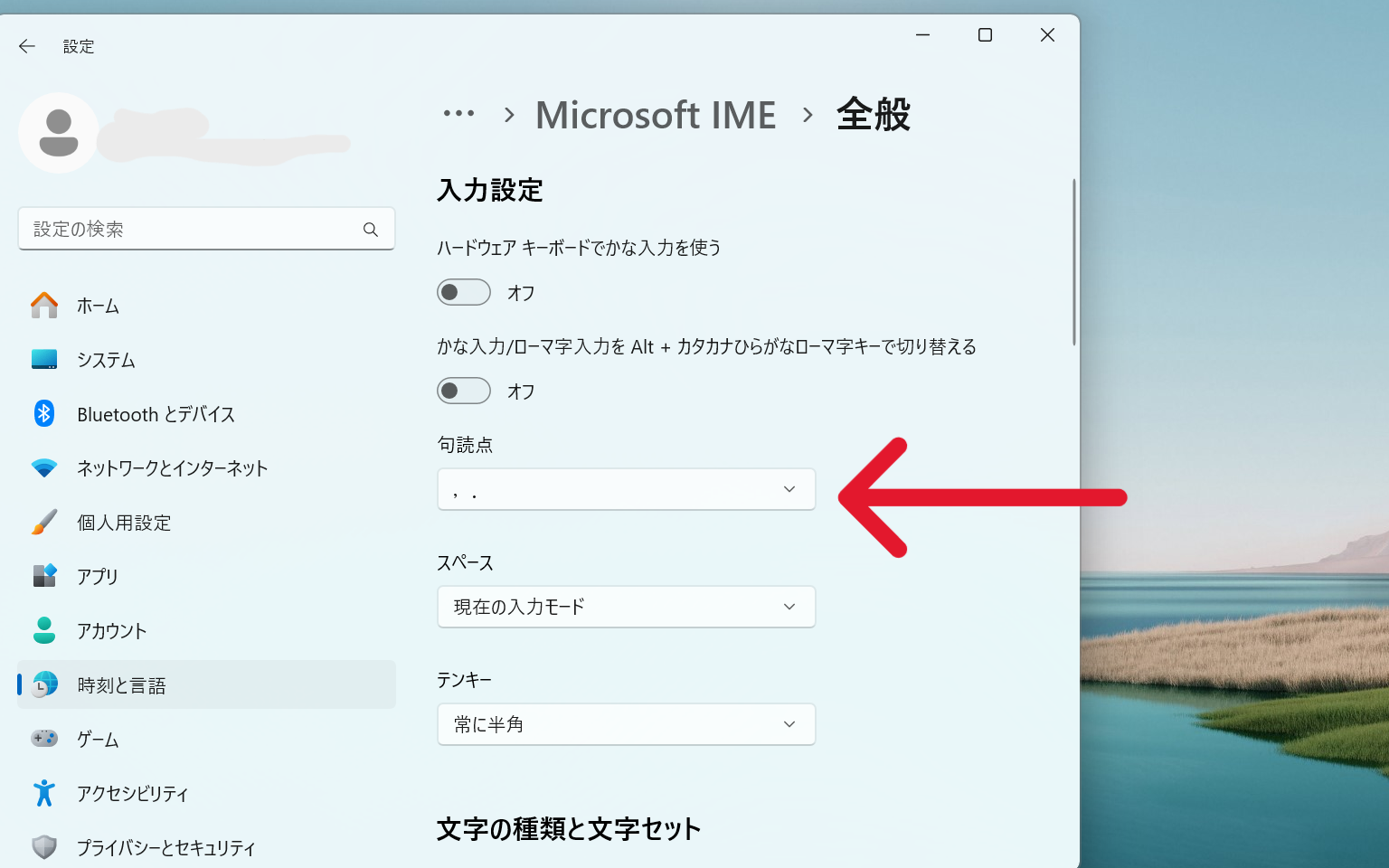
Task: Toggle かな入力/ローマ字入力 Alt switch
Action: tap(464, 391)
